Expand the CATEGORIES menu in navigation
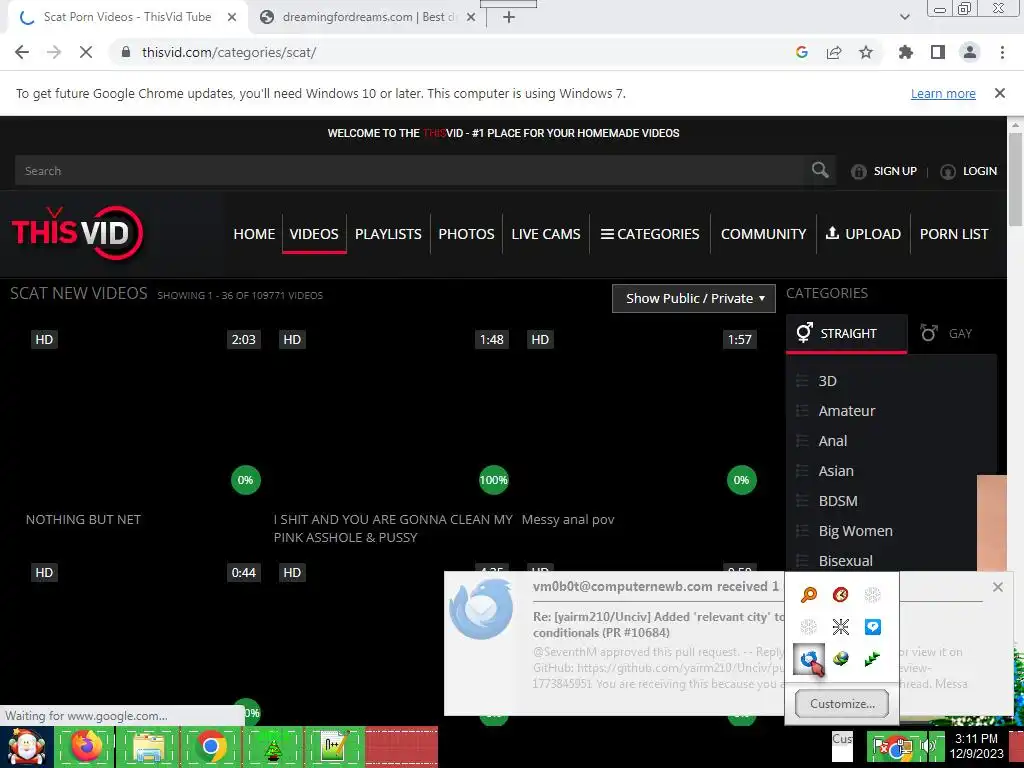 [650, 234]
